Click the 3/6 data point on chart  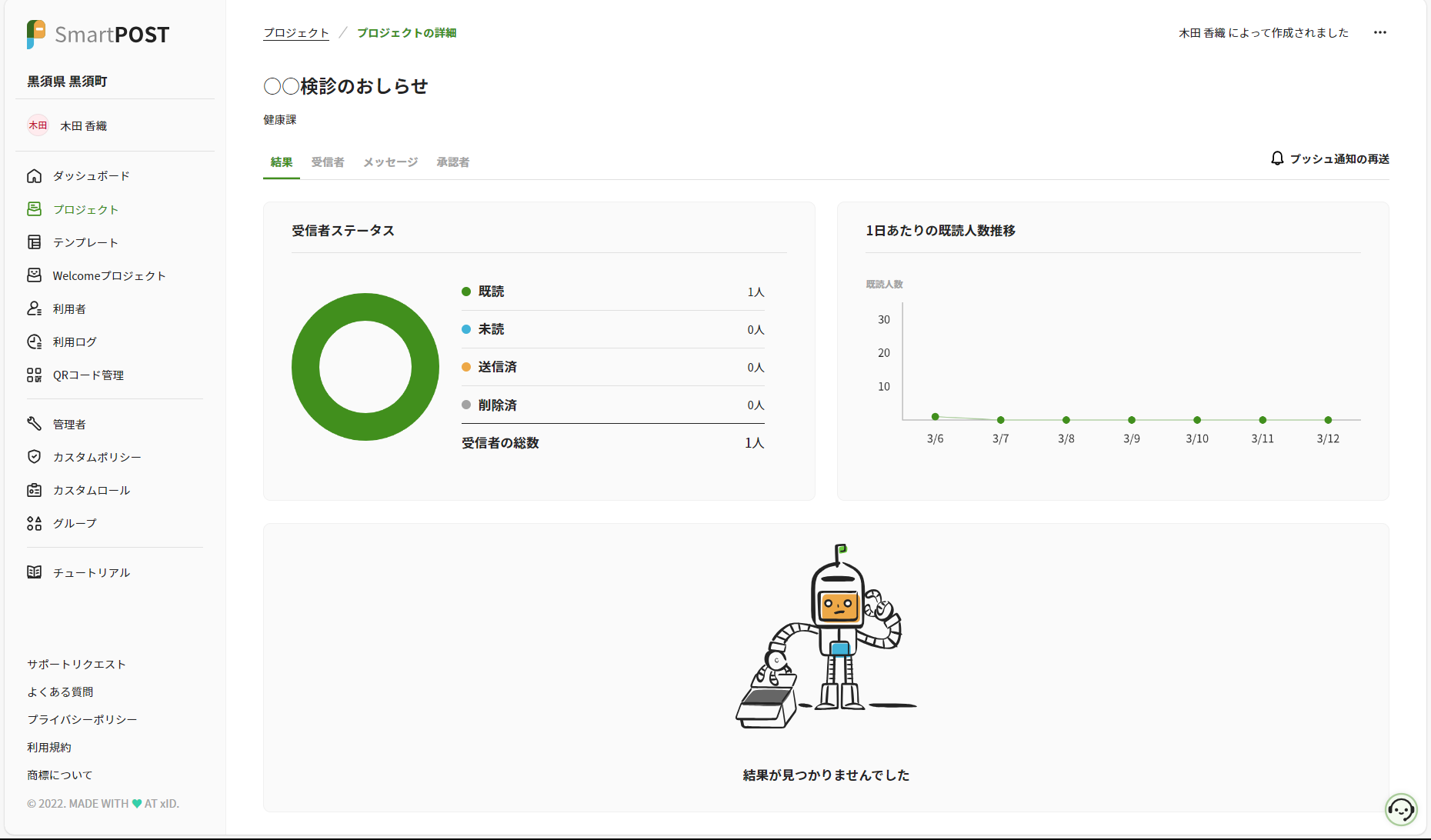coord(936,417)
